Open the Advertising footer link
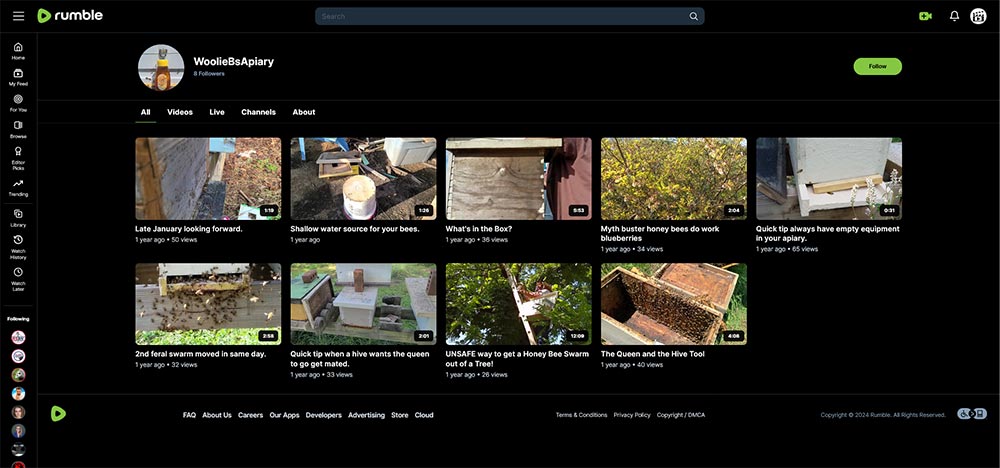Viewport: 1000px width, 468px height. 366,415
